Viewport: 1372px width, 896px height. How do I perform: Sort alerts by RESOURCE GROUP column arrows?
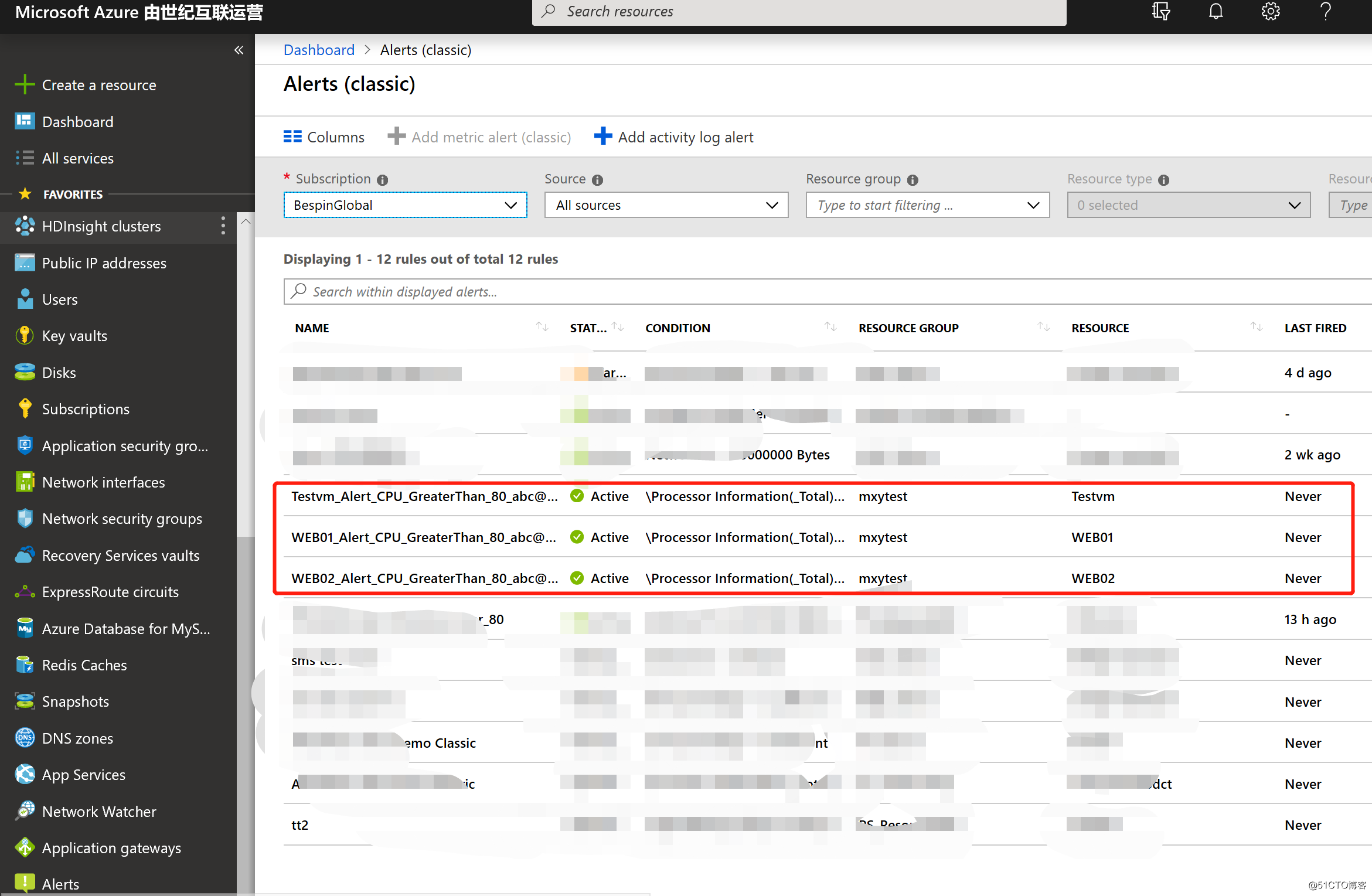tap(1044, 326)
